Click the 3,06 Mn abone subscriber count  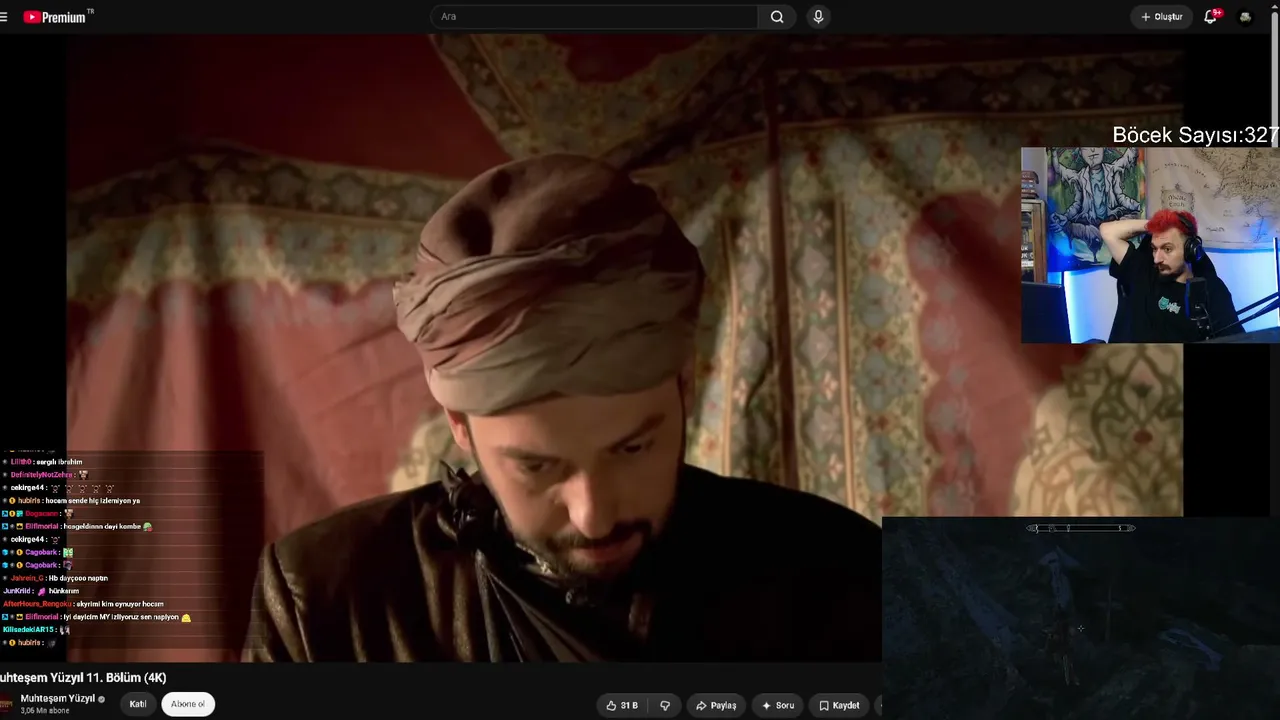[45, 711]
